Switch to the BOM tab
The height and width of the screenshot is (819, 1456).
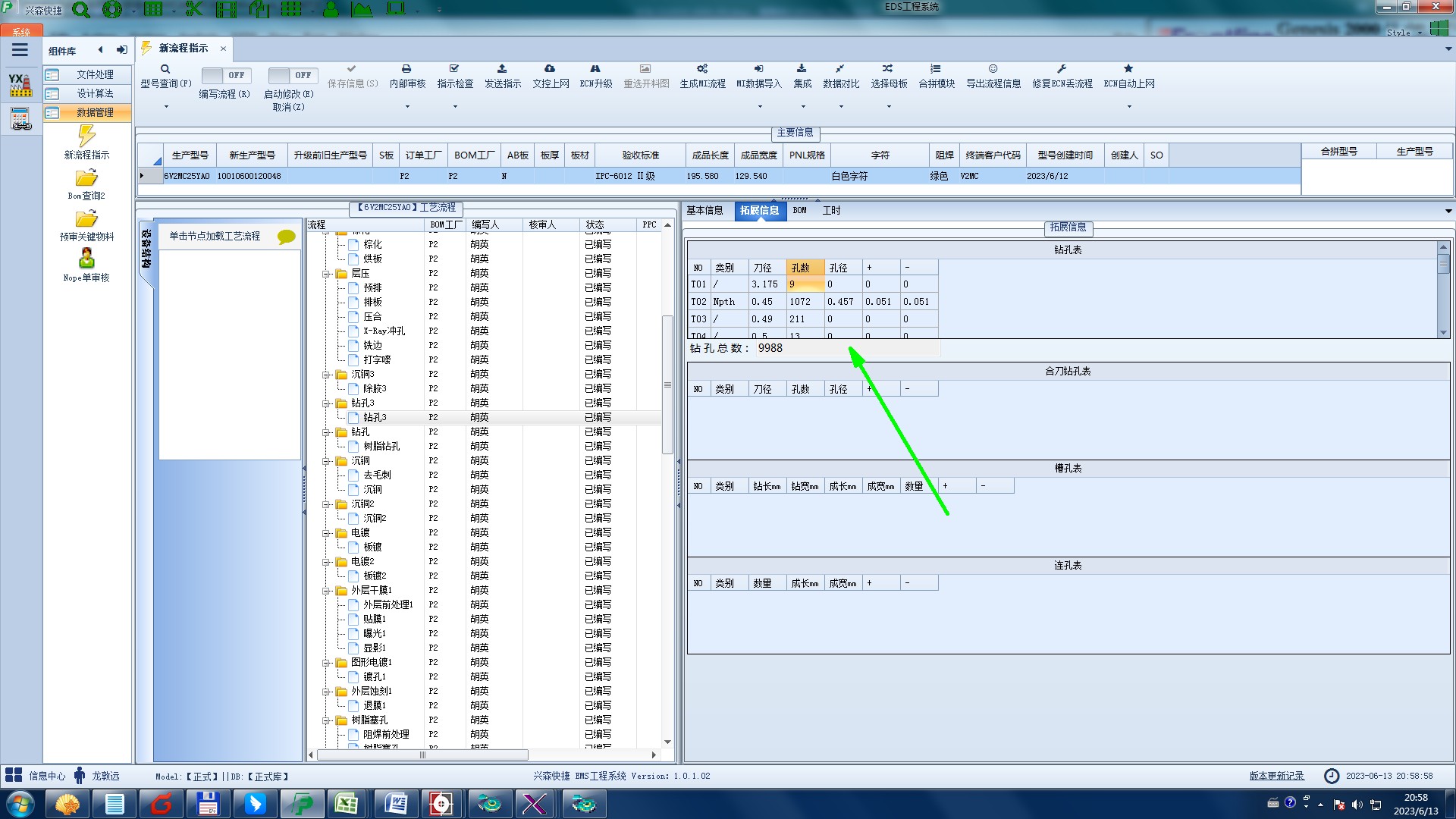pos(800,211)
